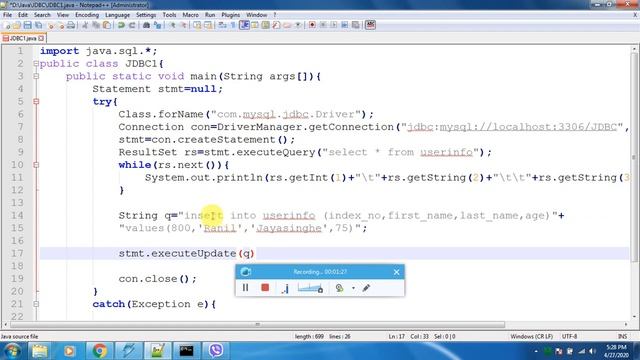640x360 pixels.
Task: Open the Edit menu
Action: click(x=23, y=15)
